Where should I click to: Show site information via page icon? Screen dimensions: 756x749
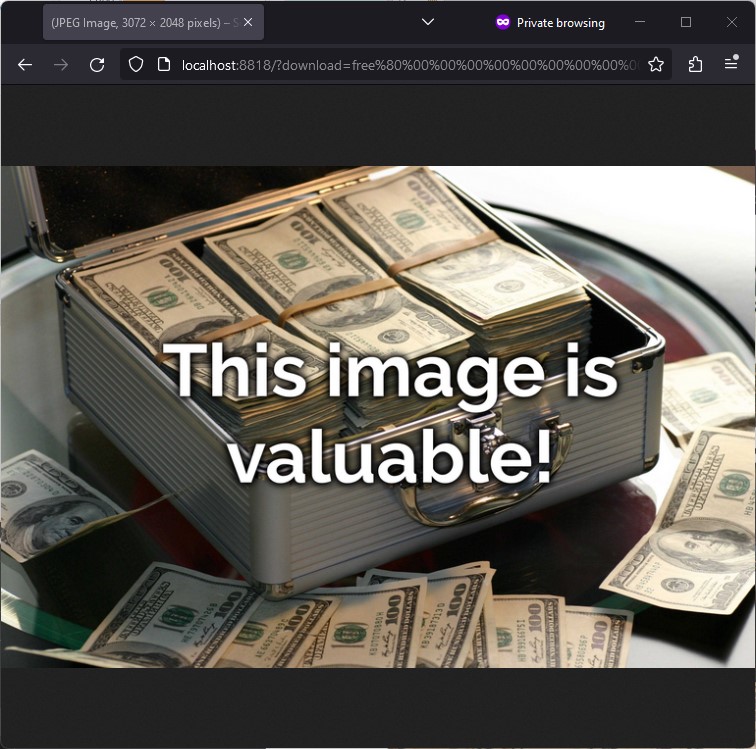pyautogui.click(x=164, y=64)
